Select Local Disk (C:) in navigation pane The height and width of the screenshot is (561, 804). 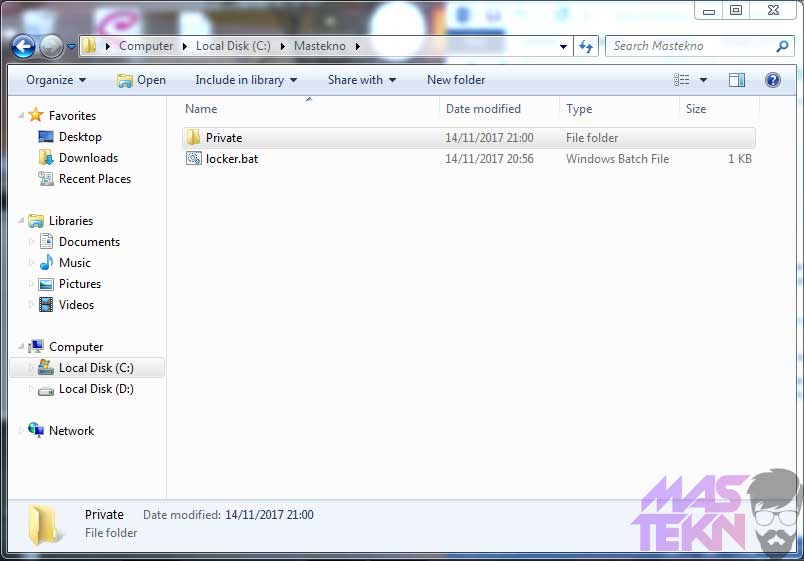[87, 368]
